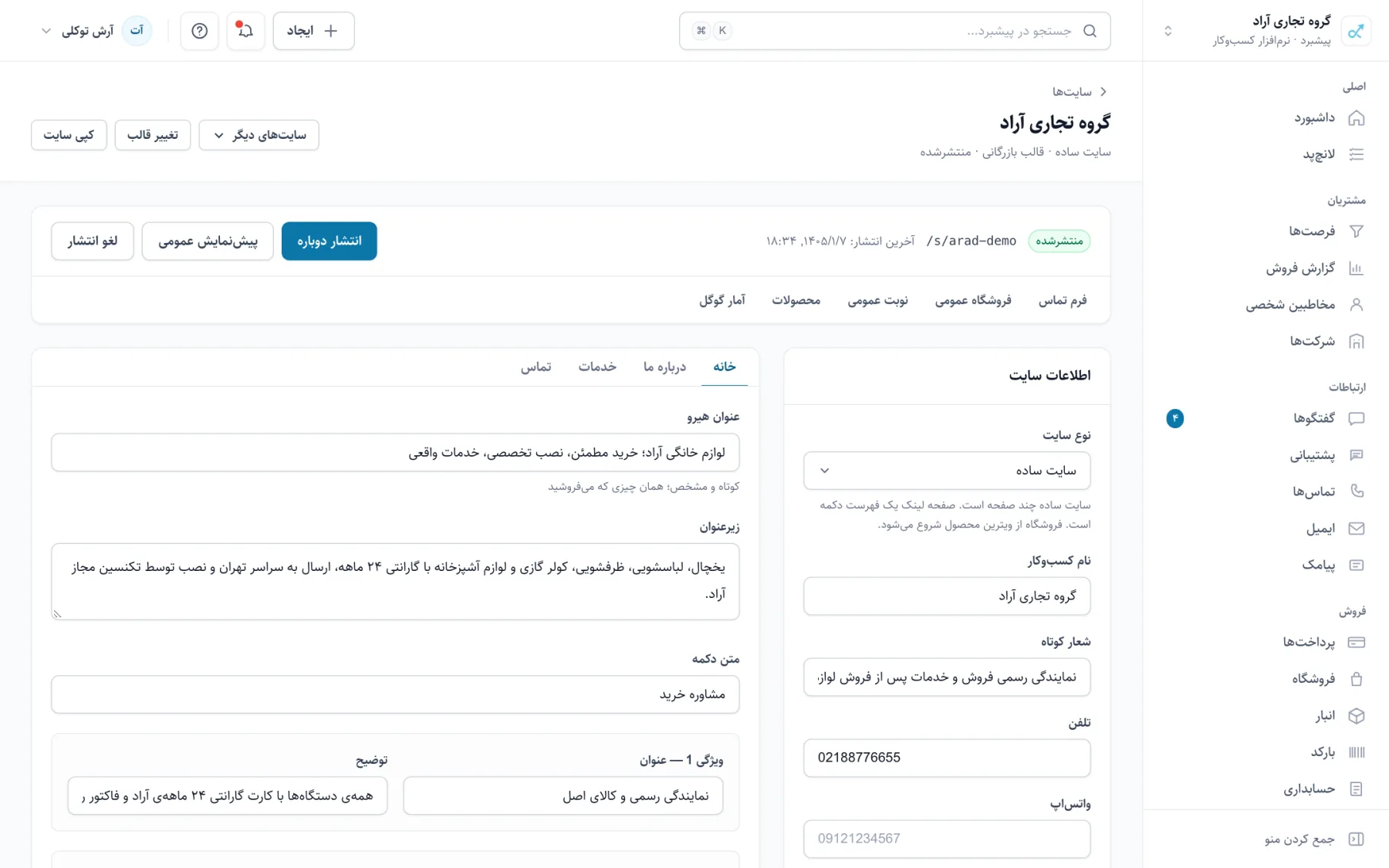Open the نوع سایت dropdown
Screen dimensions: 1389x868
947,471
